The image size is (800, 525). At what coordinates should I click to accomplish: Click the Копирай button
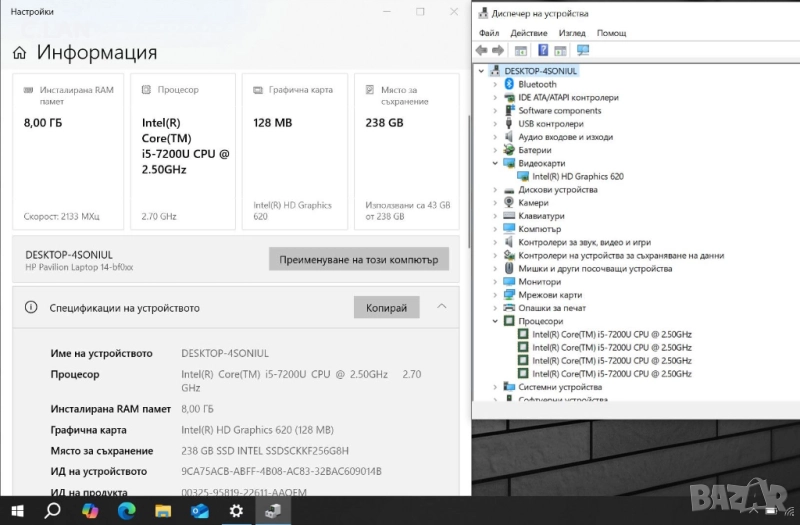pos(386,308)
